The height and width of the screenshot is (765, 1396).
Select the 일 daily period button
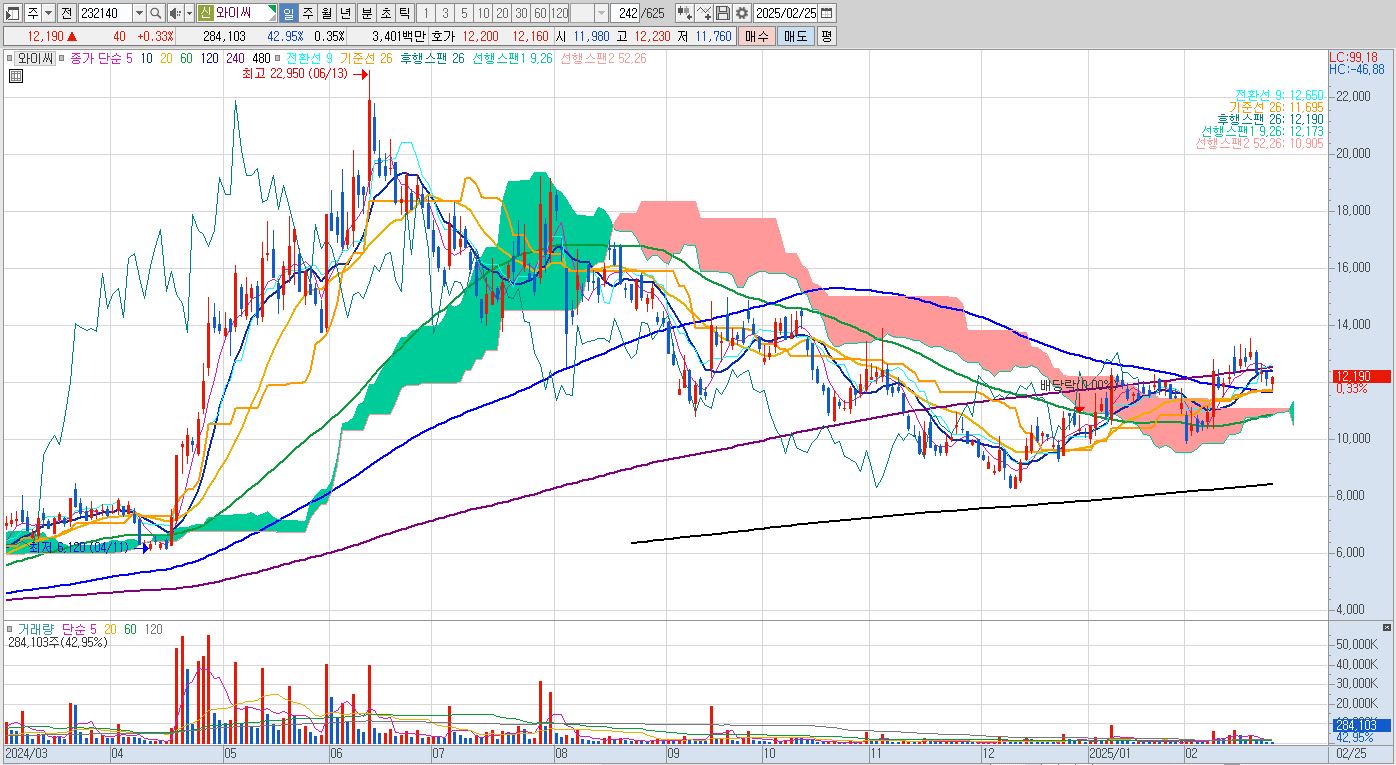point(288,13)
